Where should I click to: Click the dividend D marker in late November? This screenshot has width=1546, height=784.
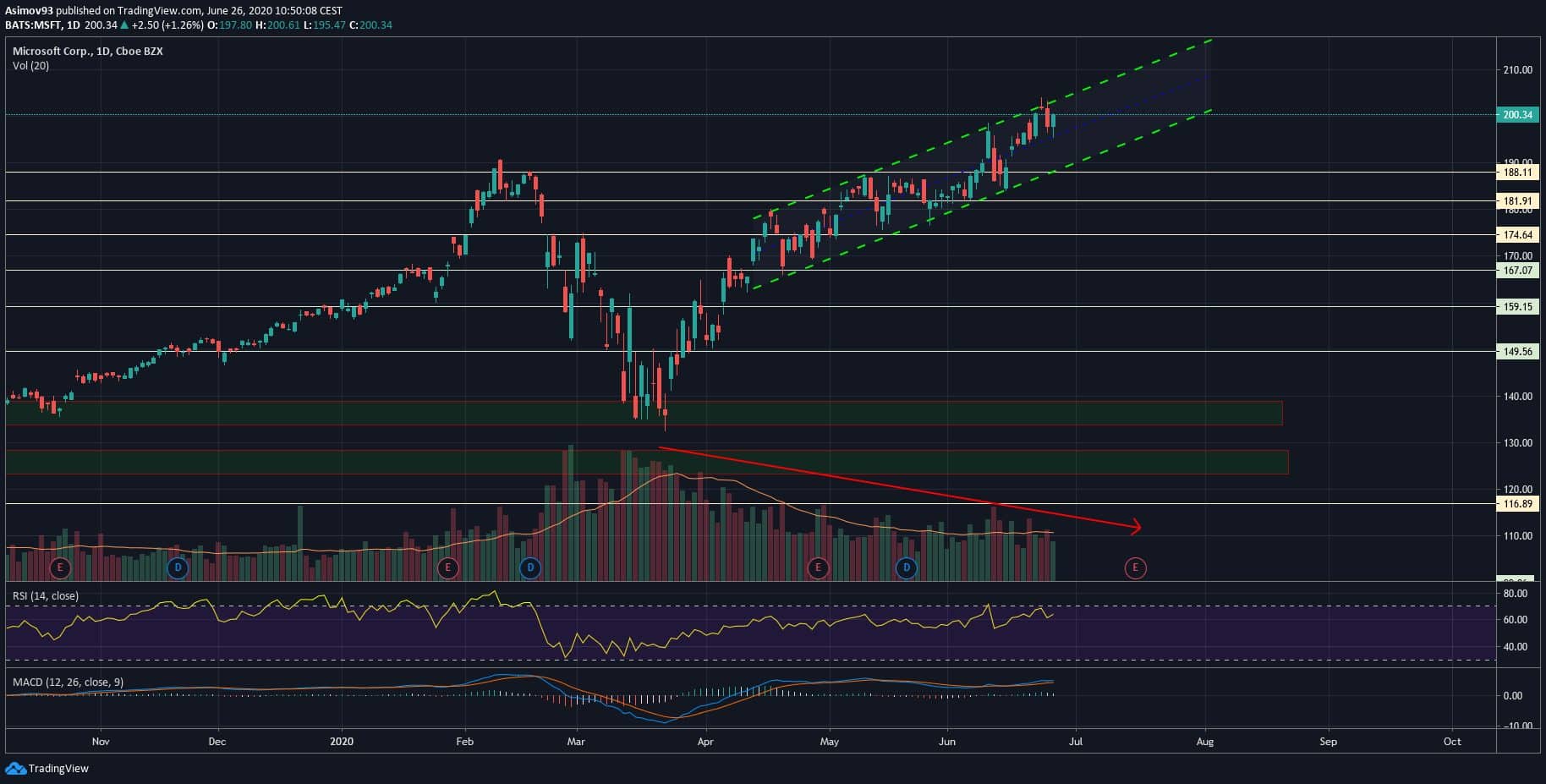point(177,567)
